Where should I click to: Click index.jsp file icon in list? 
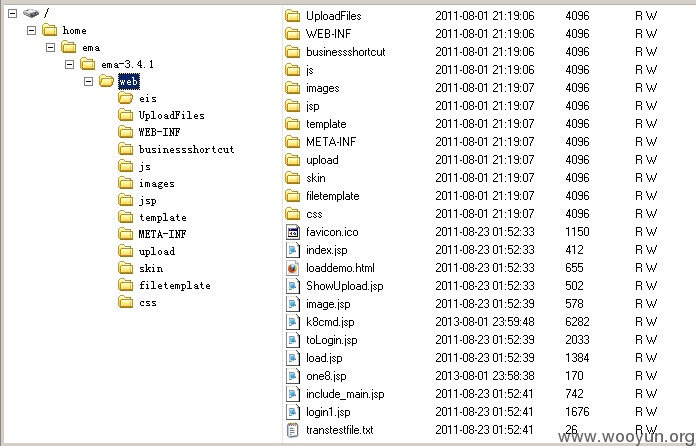click(293, 250)
